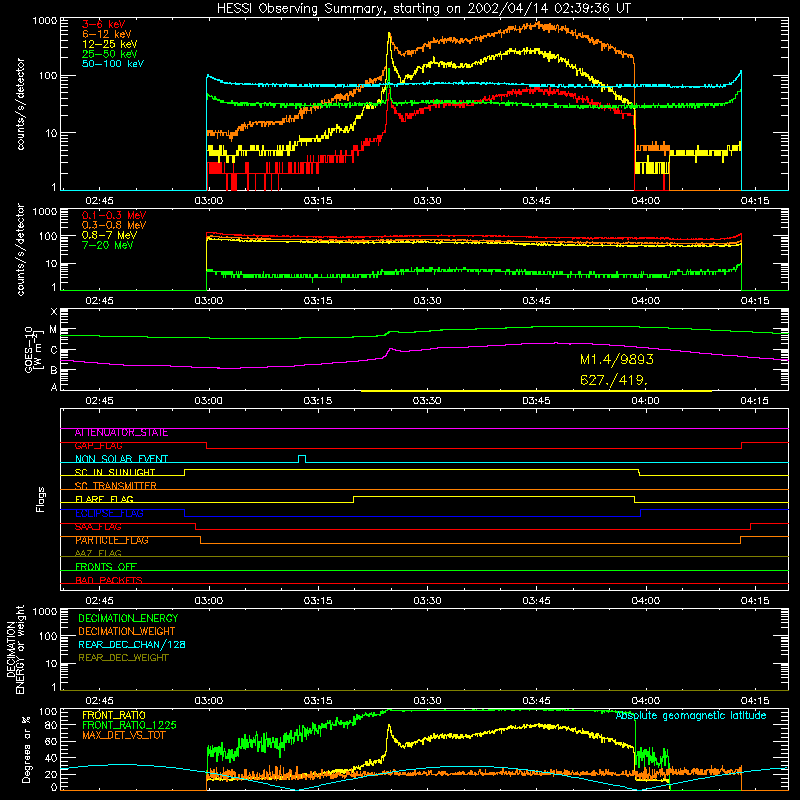Click the 0.3-0.8 MeV legend entry
The width and height of the screenshot is (800, 800).
[114, 225]
